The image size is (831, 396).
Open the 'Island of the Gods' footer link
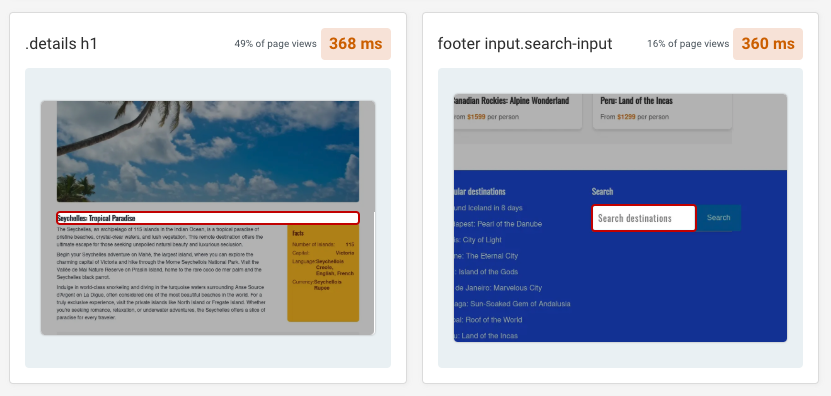click(486, 271)
